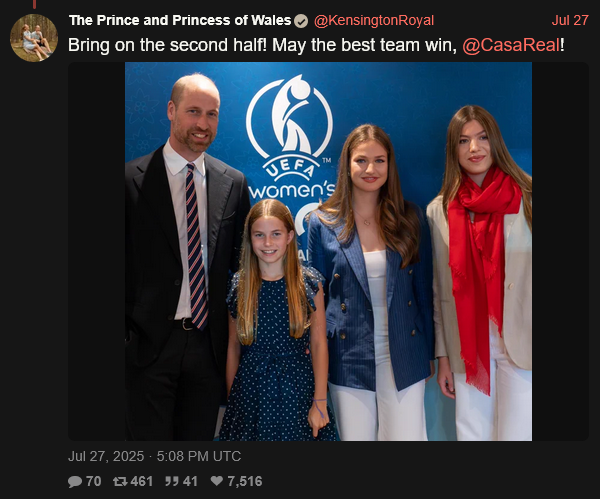Click the reply speech bubble icon
The height and width of the screenshot is (499, 600).
75,481
